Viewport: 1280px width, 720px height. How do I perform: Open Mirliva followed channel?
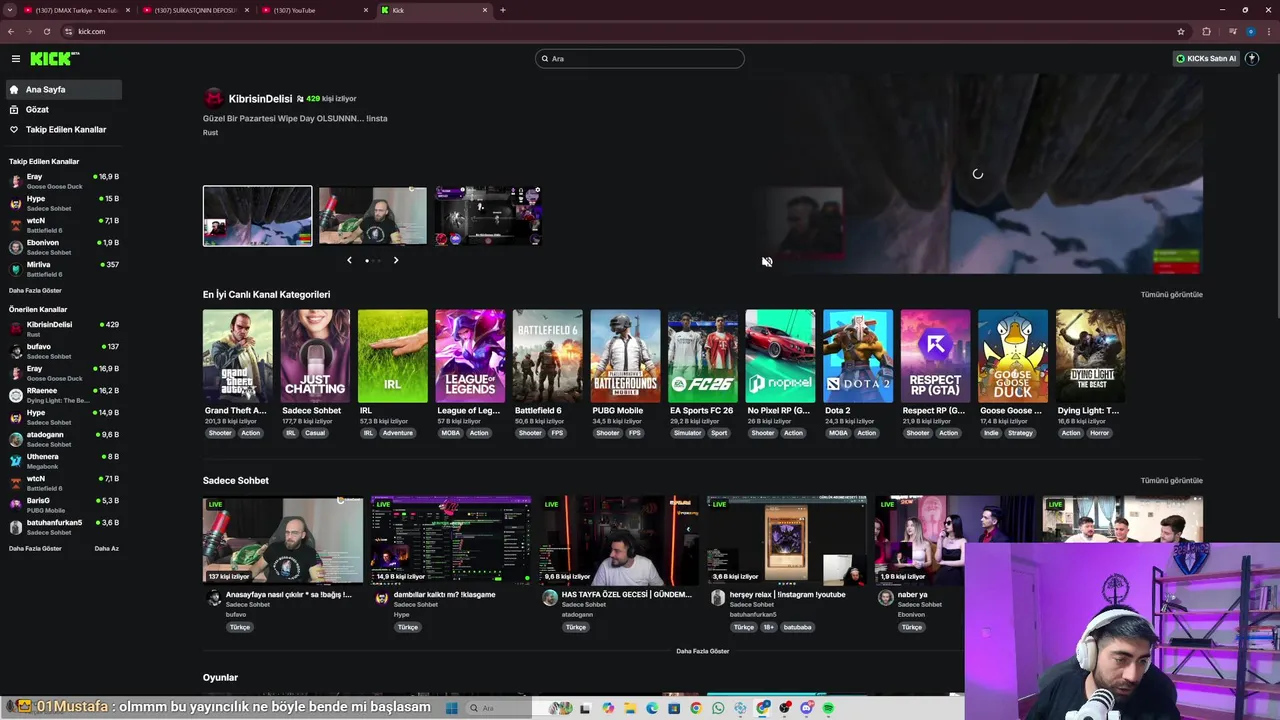point(63,269)
